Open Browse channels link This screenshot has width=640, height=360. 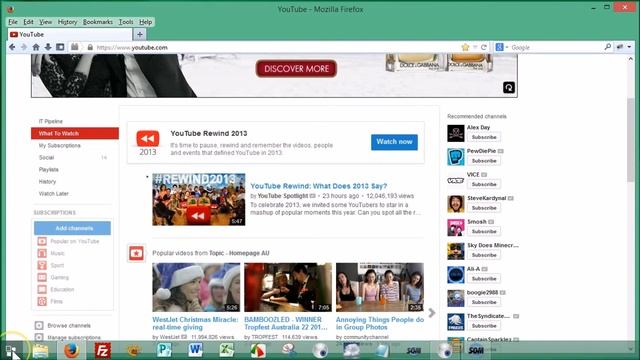[x=69, y=326]
